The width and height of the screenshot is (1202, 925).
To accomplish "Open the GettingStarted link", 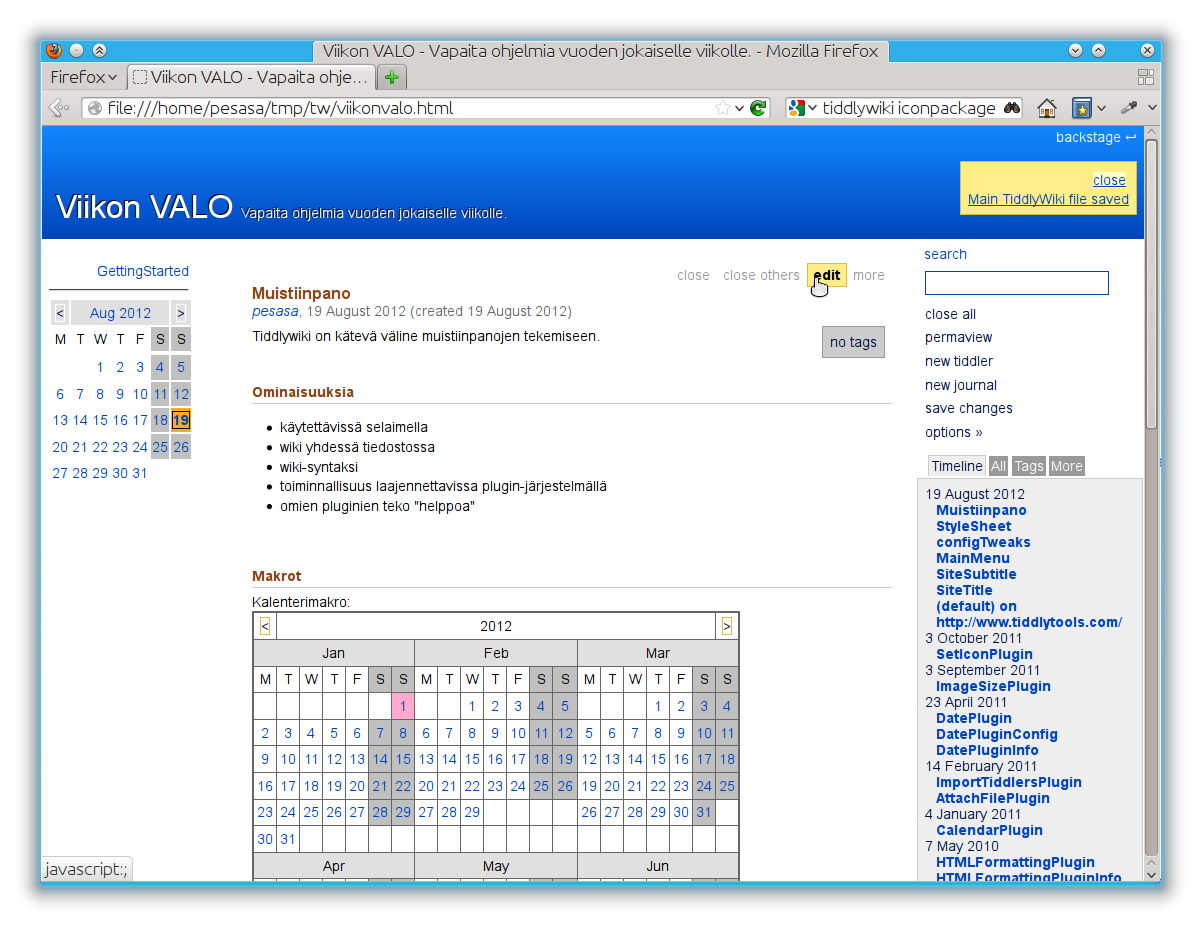I will click(143, 271).
